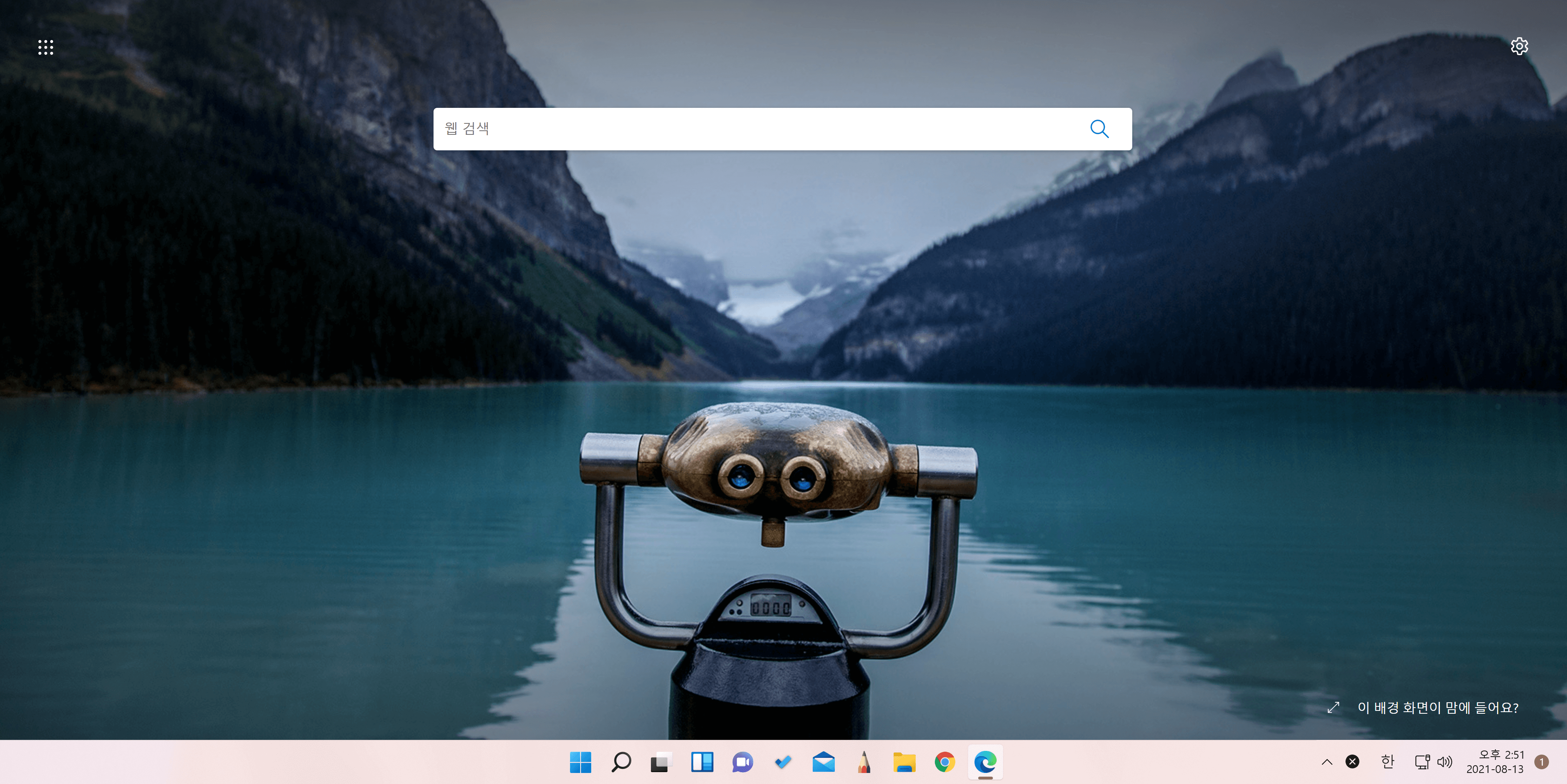Open page settings gear icon

[1519, 46]
